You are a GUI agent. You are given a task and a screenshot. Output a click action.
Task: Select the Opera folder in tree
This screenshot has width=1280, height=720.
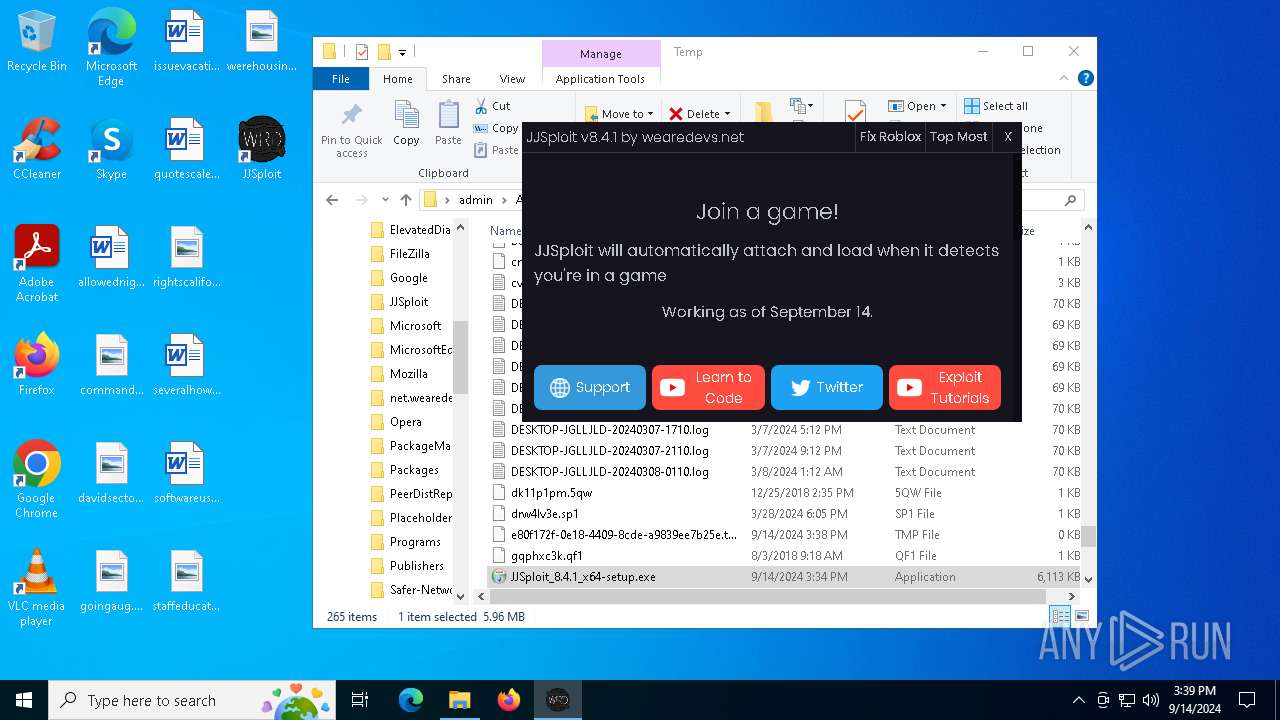click(x=405, y=422)
